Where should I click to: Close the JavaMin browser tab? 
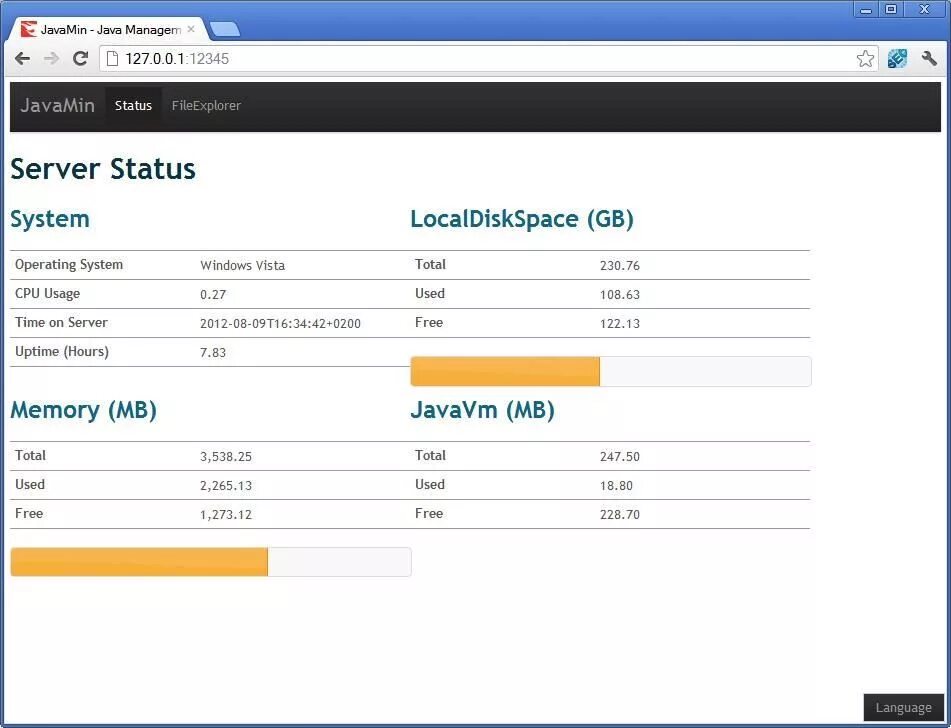[190, 29]
